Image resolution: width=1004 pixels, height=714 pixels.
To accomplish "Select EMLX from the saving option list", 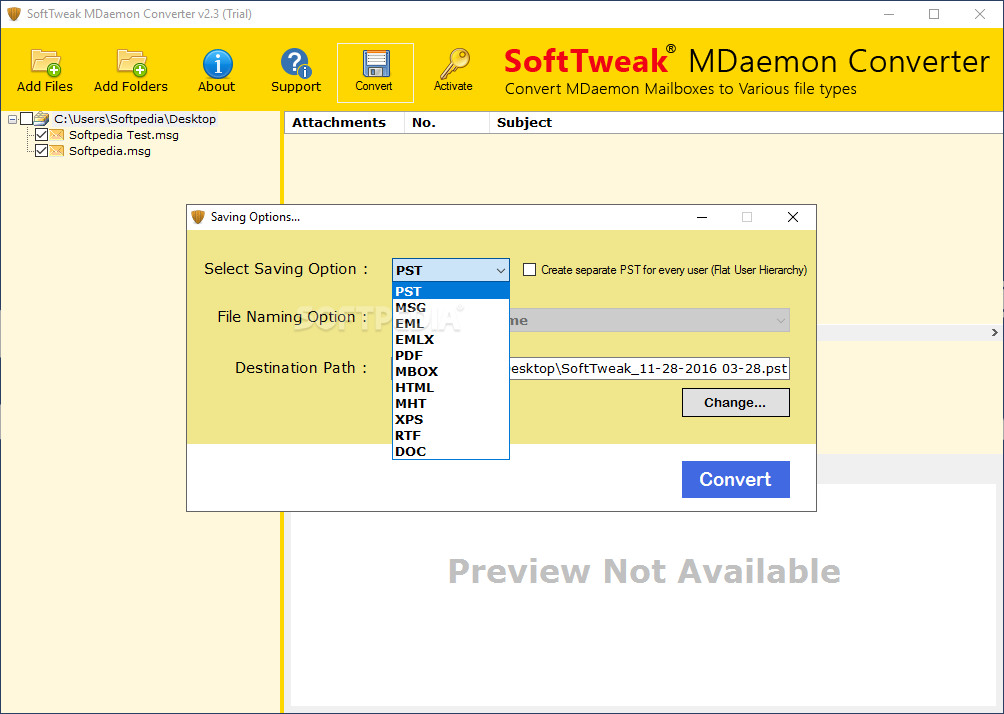I will tap(451, 339).
